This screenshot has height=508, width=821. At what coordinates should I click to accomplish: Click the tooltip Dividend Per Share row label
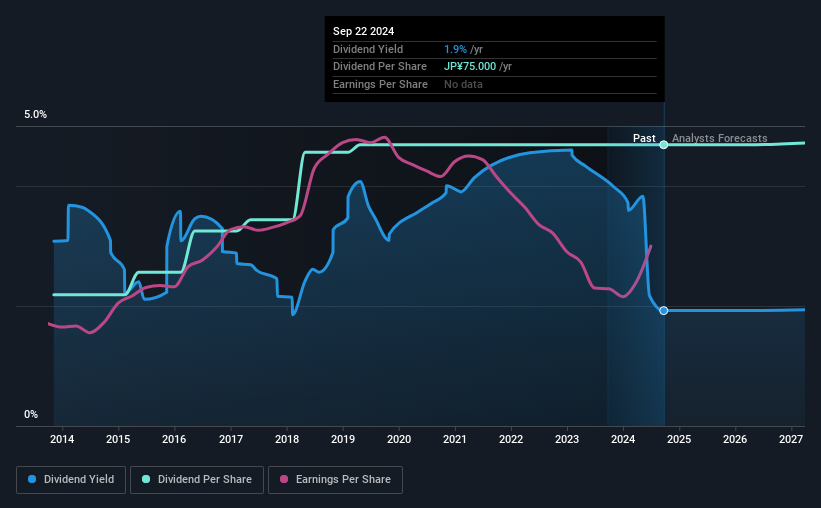(x=380, y=67)
